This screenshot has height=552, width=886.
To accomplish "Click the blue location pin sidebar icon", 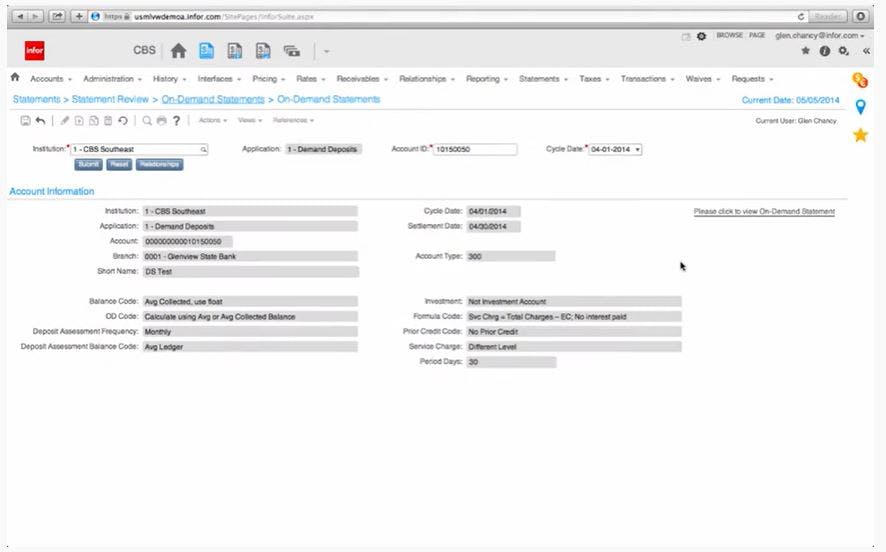I will point(860,107).
